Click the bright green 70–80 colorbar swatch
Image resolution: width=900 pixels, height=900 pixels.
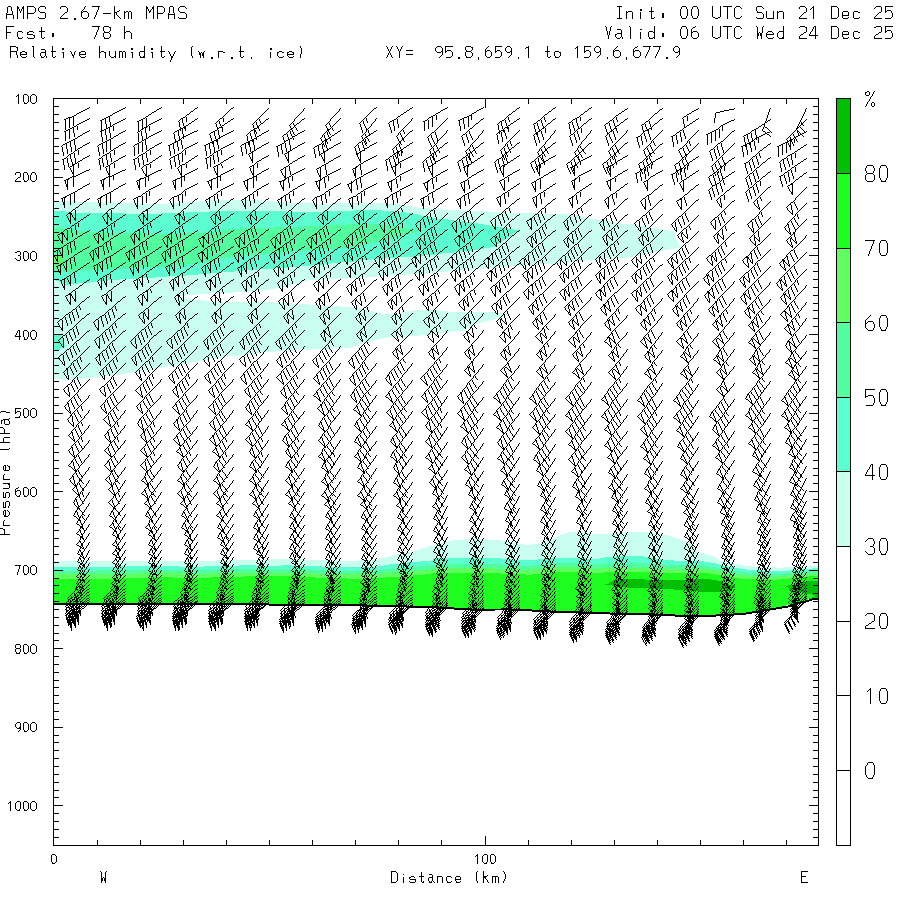(843, 211)
